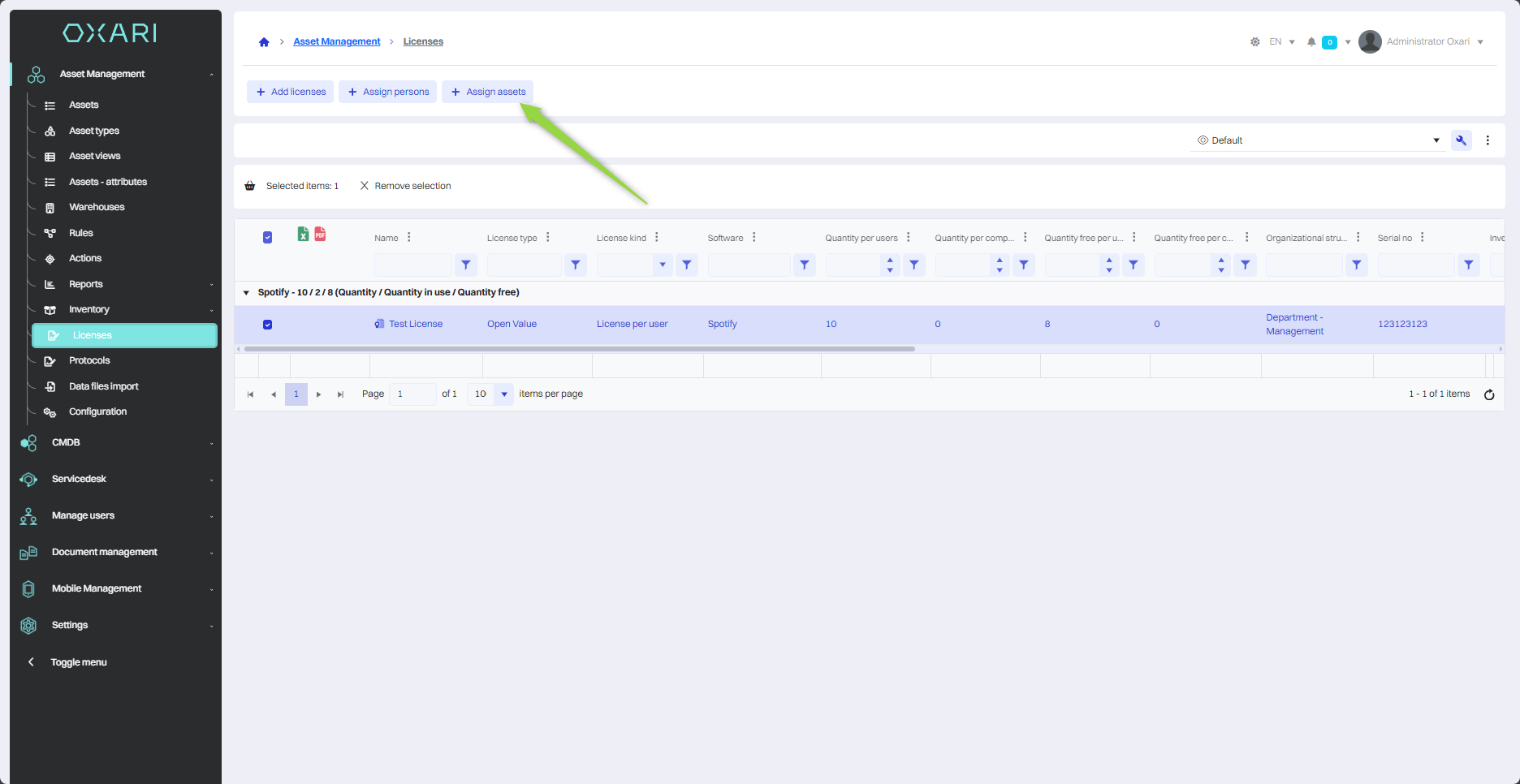Open Warehouses in the sidebar
Viewport: 1520px width, 784px height.
coord(97,207)
